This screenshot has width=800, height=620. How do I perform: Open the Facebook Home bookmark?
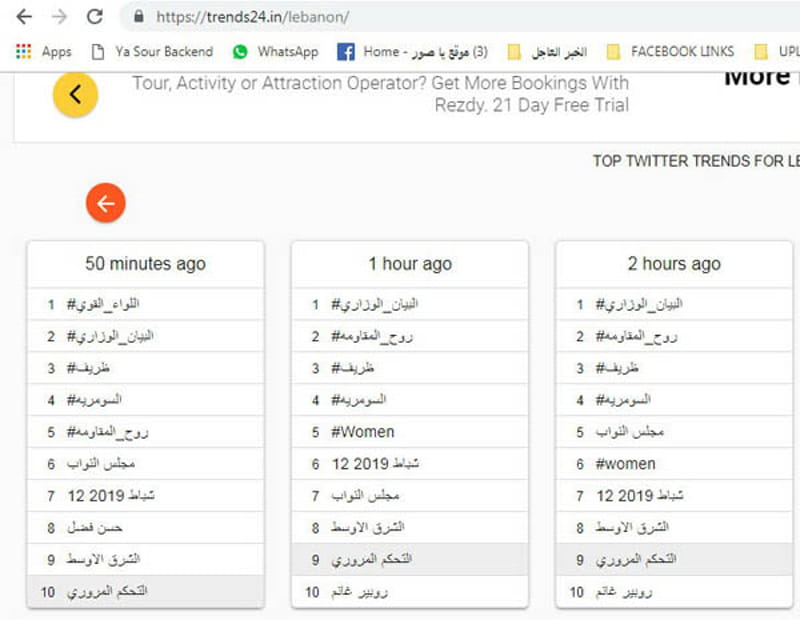point(412,52)
